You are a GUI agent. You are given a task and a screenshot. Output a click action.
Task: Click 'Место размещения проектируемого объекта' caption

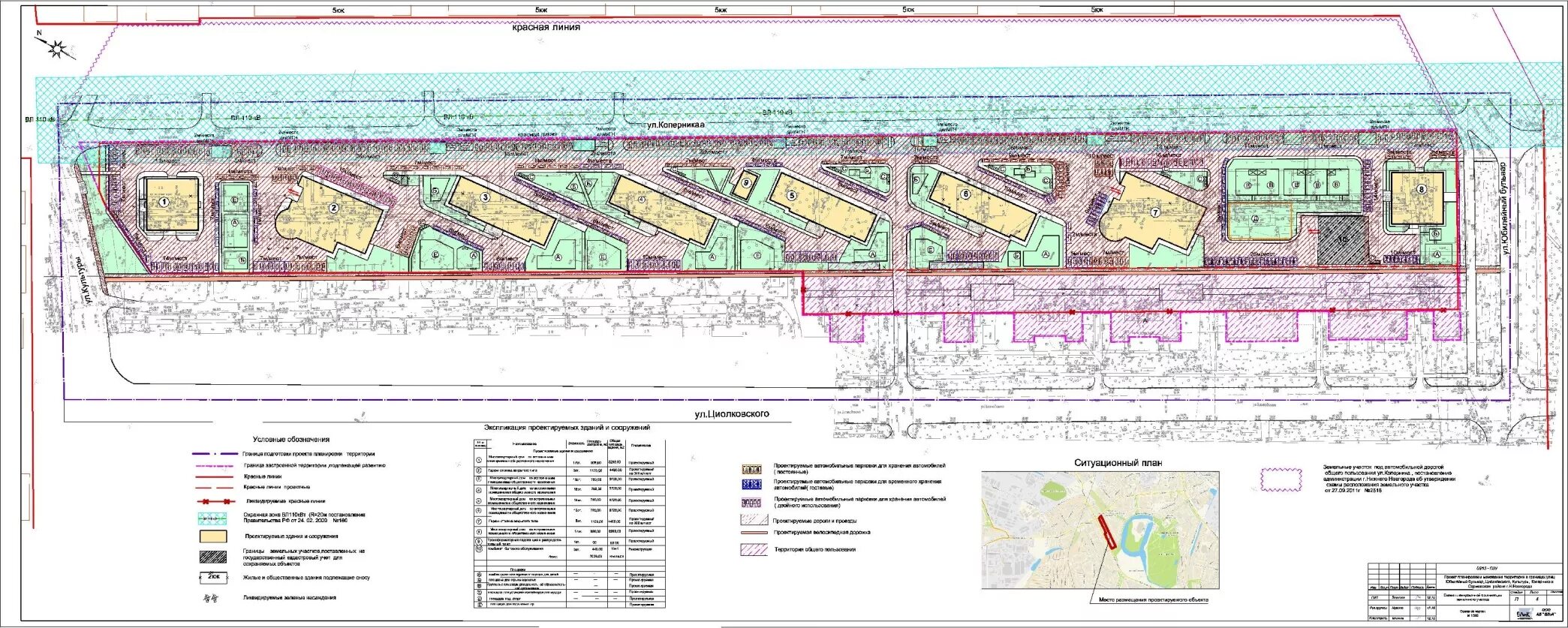point(1154,599)
